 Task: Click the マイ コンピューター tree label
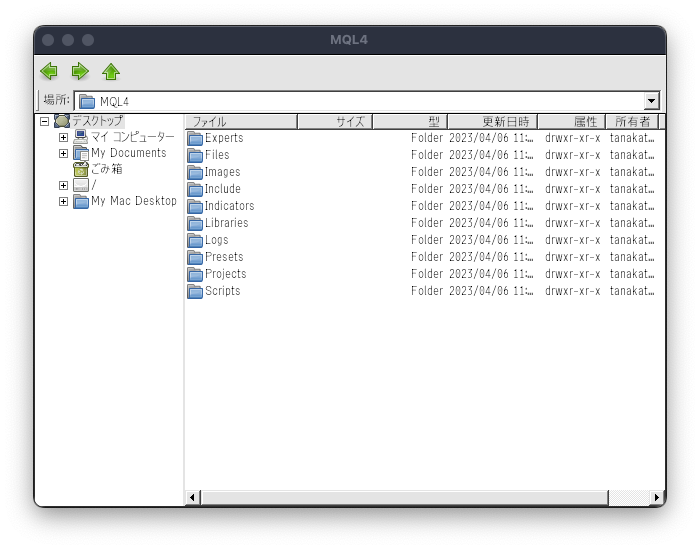click(x=133, y=137)
